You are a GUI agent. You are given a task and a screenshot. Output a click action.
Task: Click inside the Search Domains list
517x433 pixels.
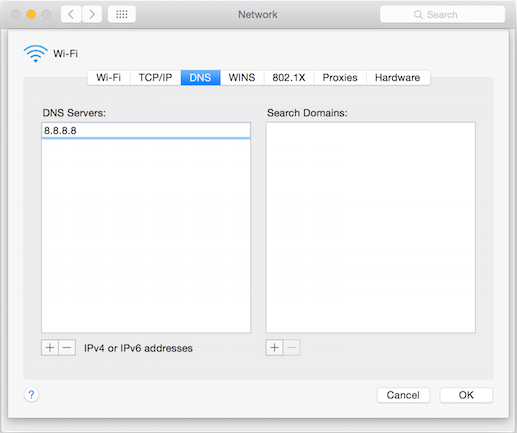370,227
